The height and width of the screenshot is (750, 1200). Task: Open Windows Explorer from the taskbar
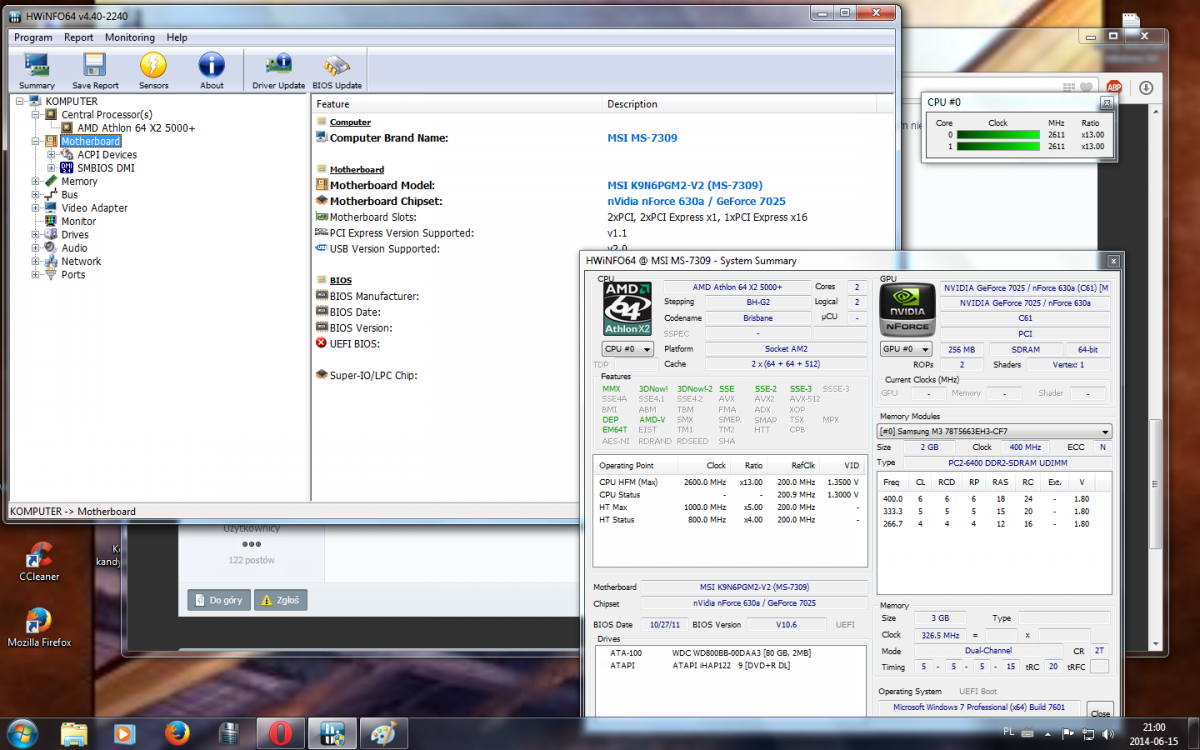[73, 733]
